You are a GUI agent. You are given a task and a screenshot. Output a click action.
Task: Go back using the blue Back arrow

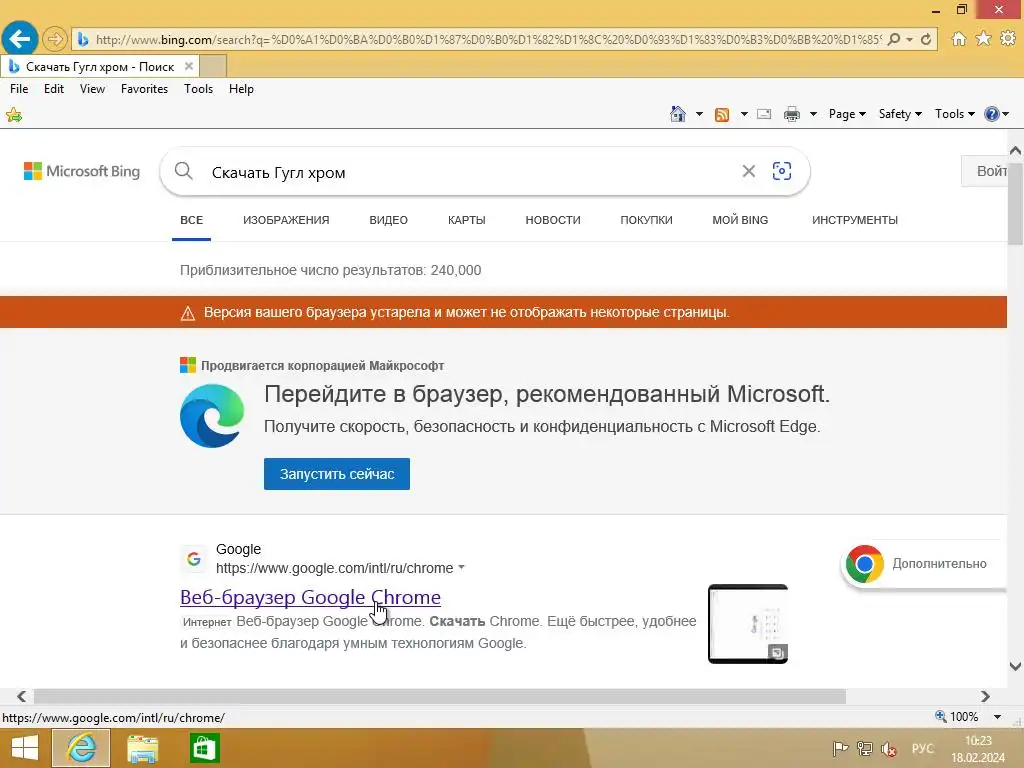[20, 39]
